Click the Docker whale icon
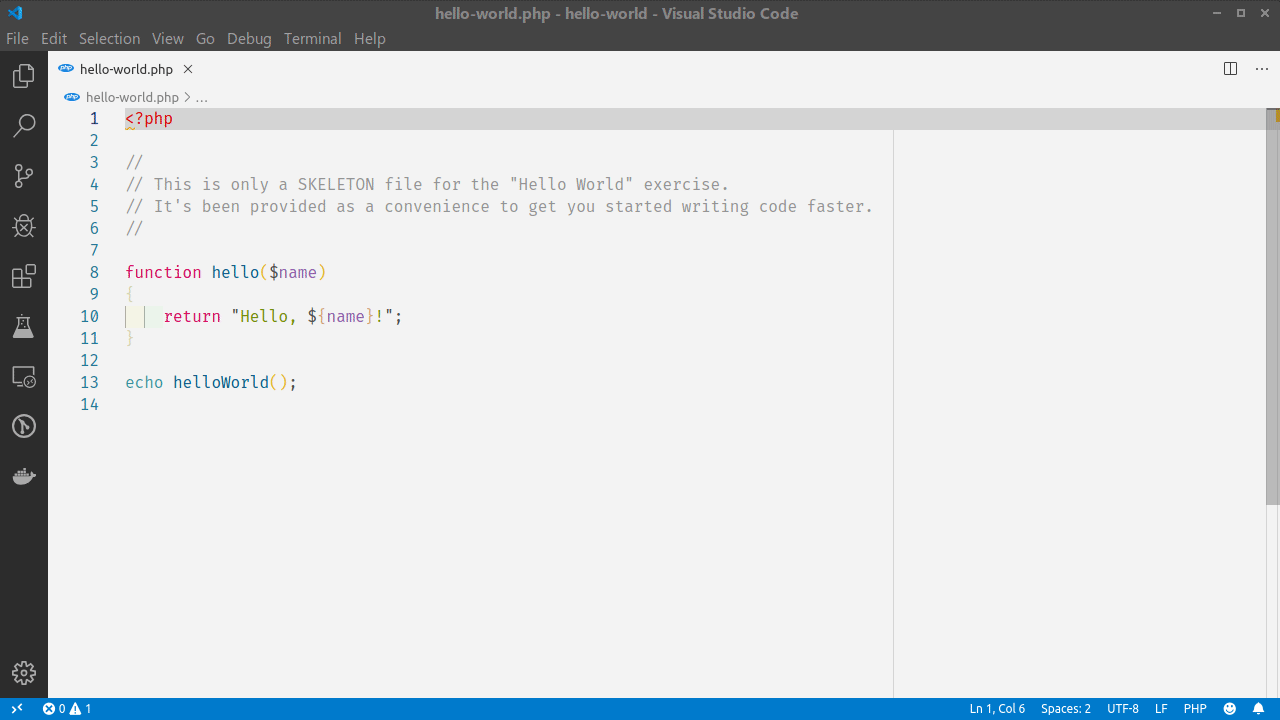Image resolution: width=1280 pixels, height=720 pixels. tap(23, 476)
